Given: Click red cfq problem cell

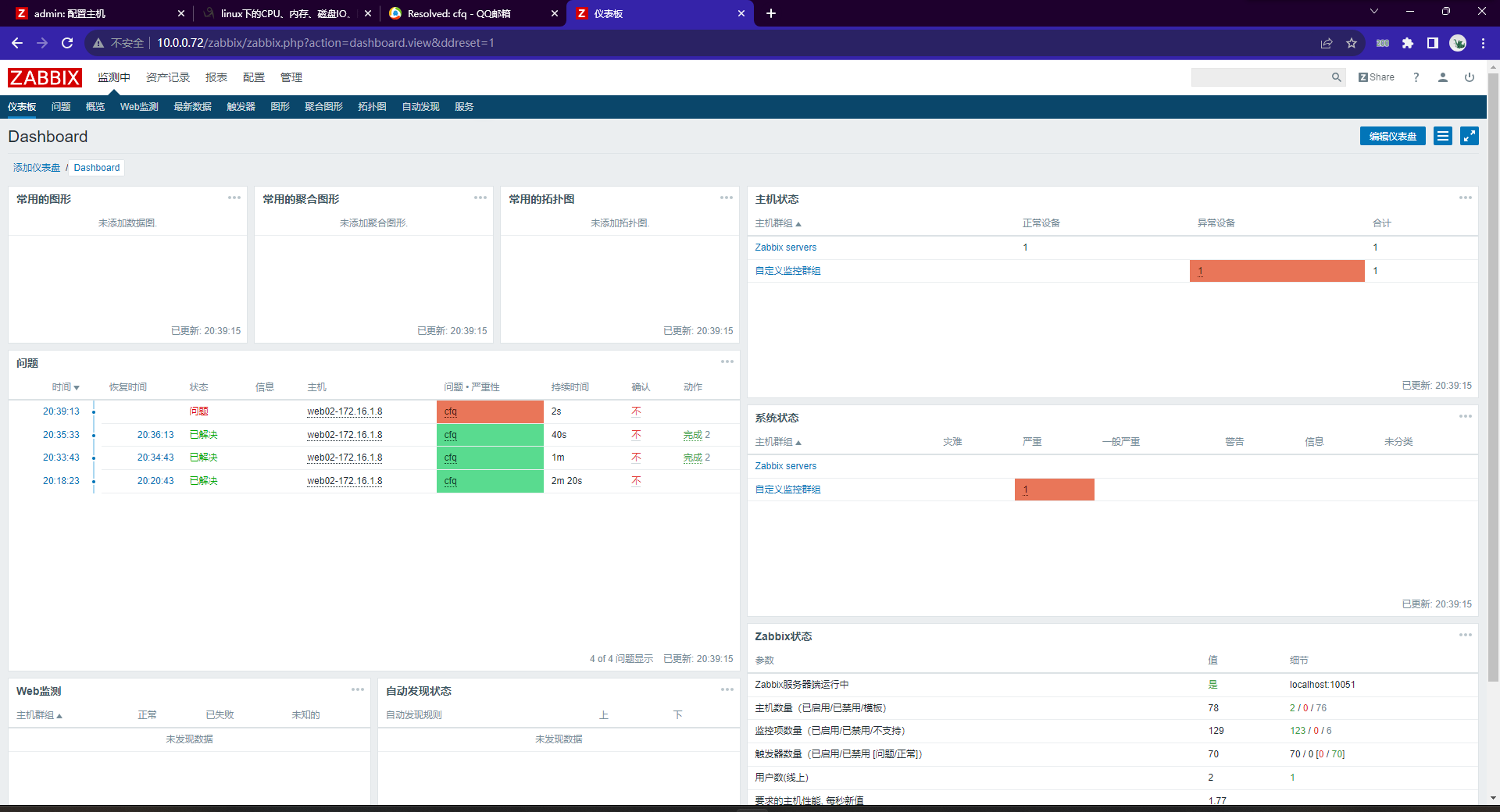Looking at the screenshot, I should 490,411.
